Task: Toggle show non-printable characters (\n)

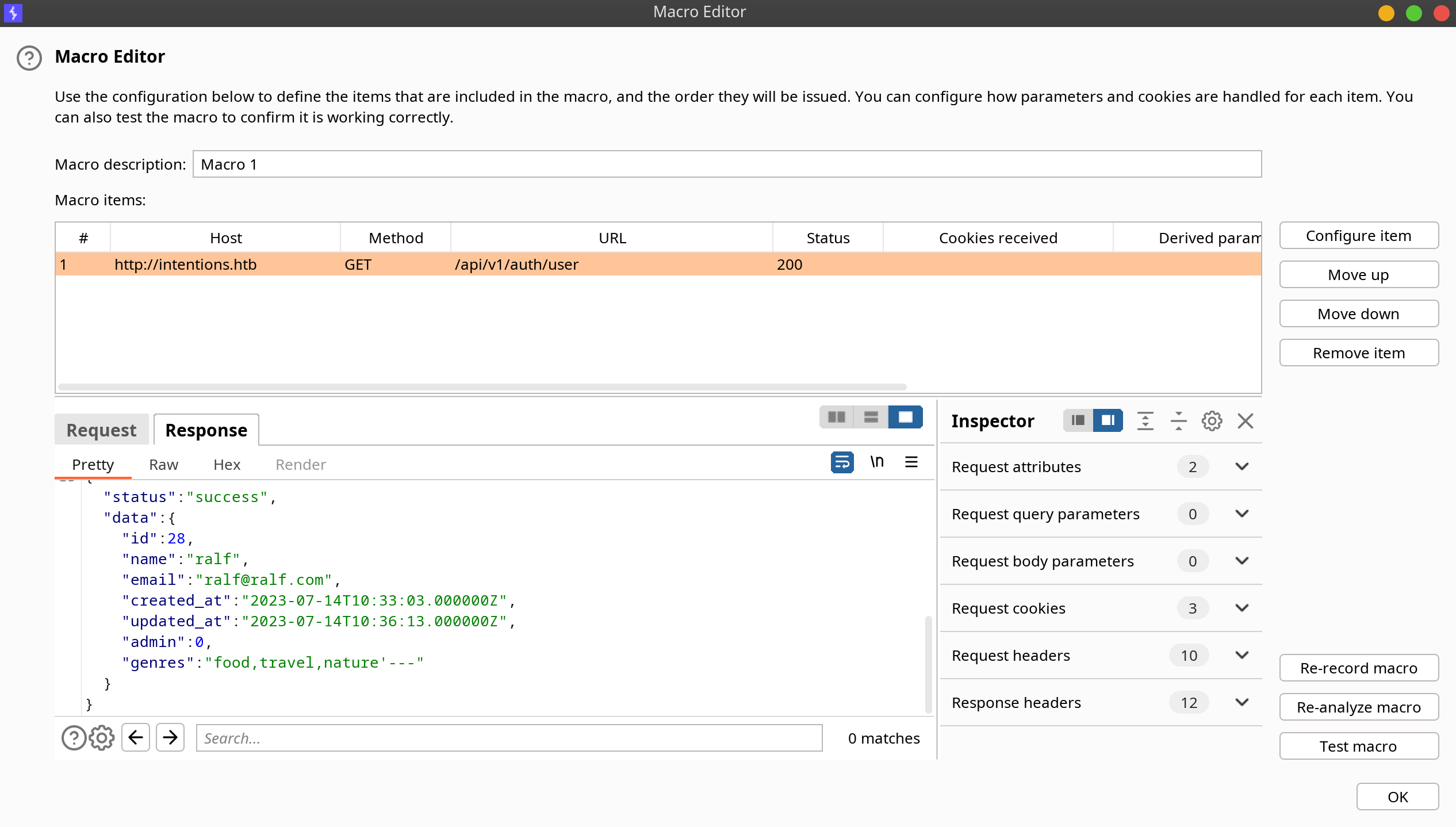Action: [x=877, y=462]
